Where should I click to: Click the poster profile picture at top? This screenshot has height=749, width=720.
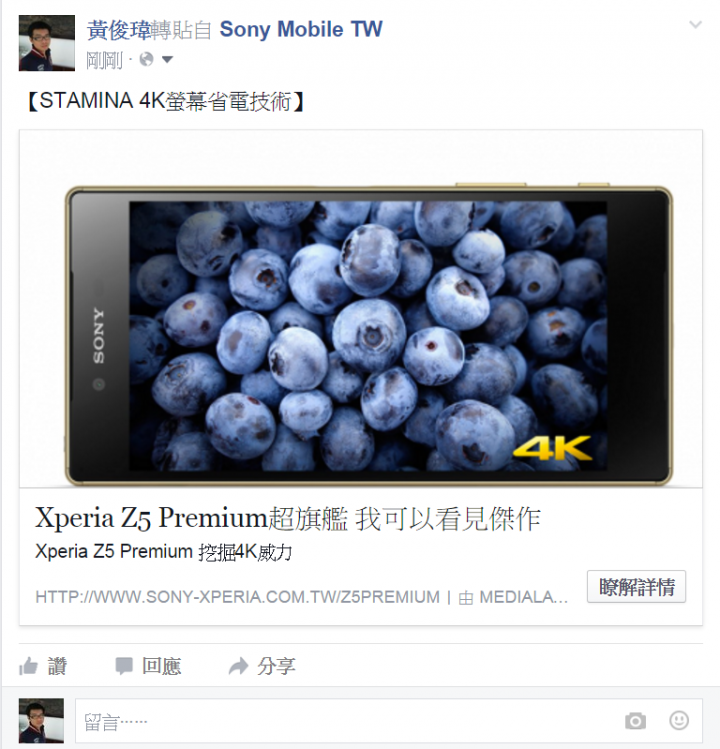point(47,43)
